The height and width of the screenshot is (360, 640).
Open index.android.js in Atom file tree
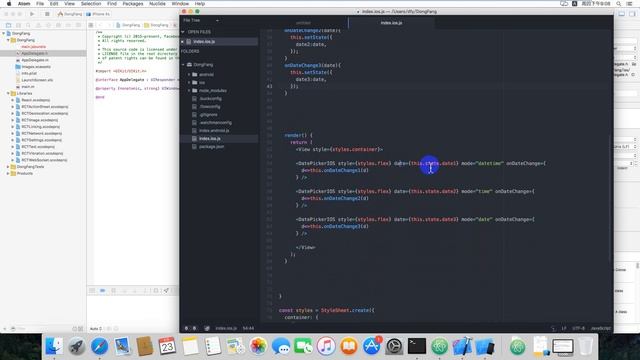point(214,131)
